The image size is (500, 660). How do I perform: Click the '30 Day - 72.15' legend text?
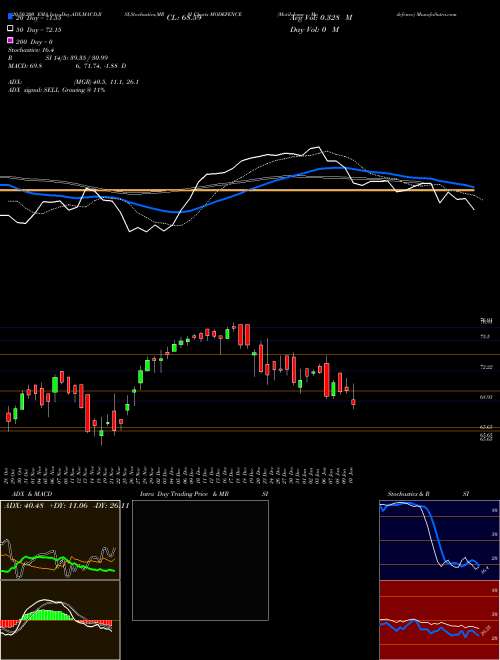pyautogui.click(x=39, y=29)
